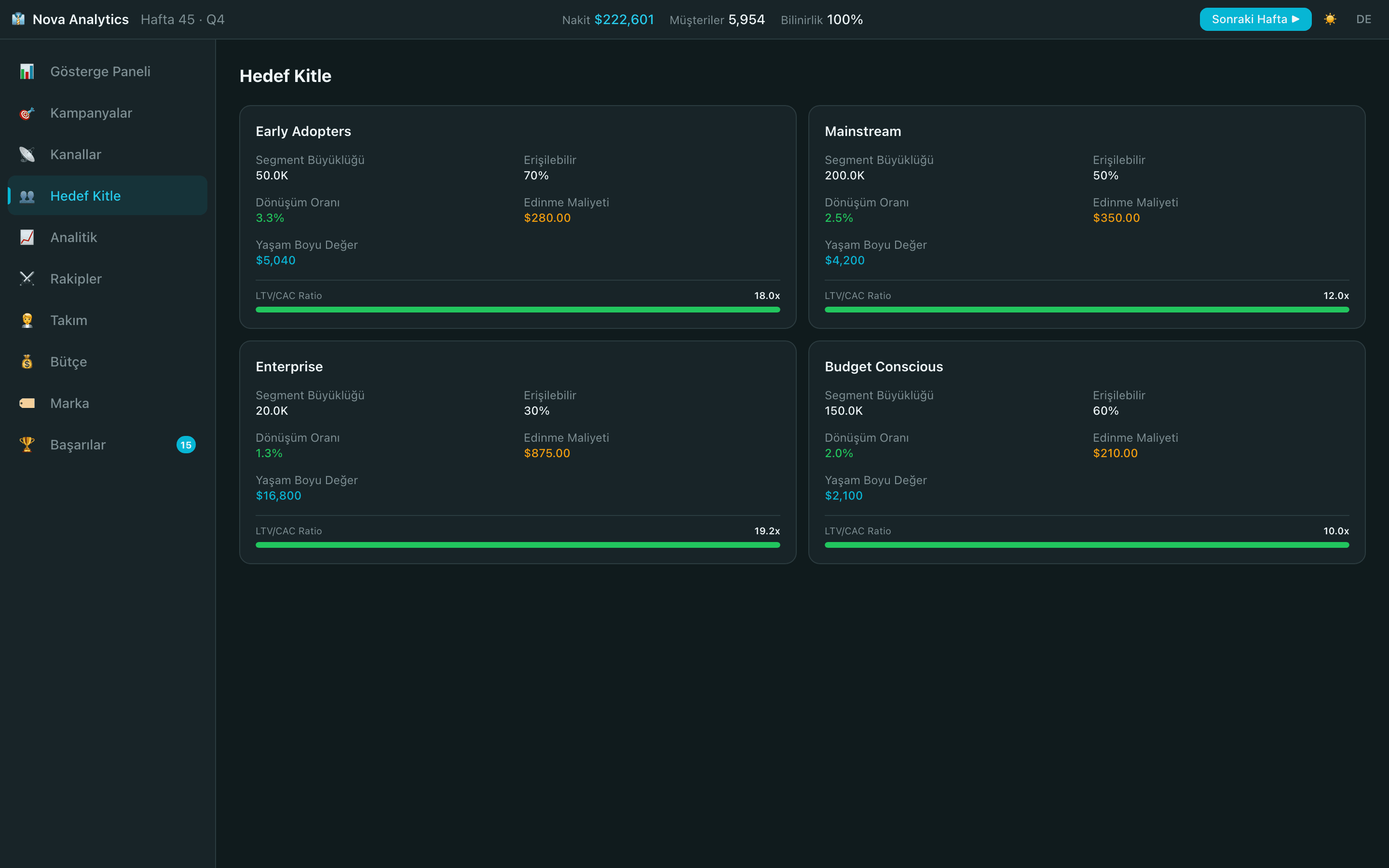
Task: Open Rakipler section
Action: (x=108, y=279)
